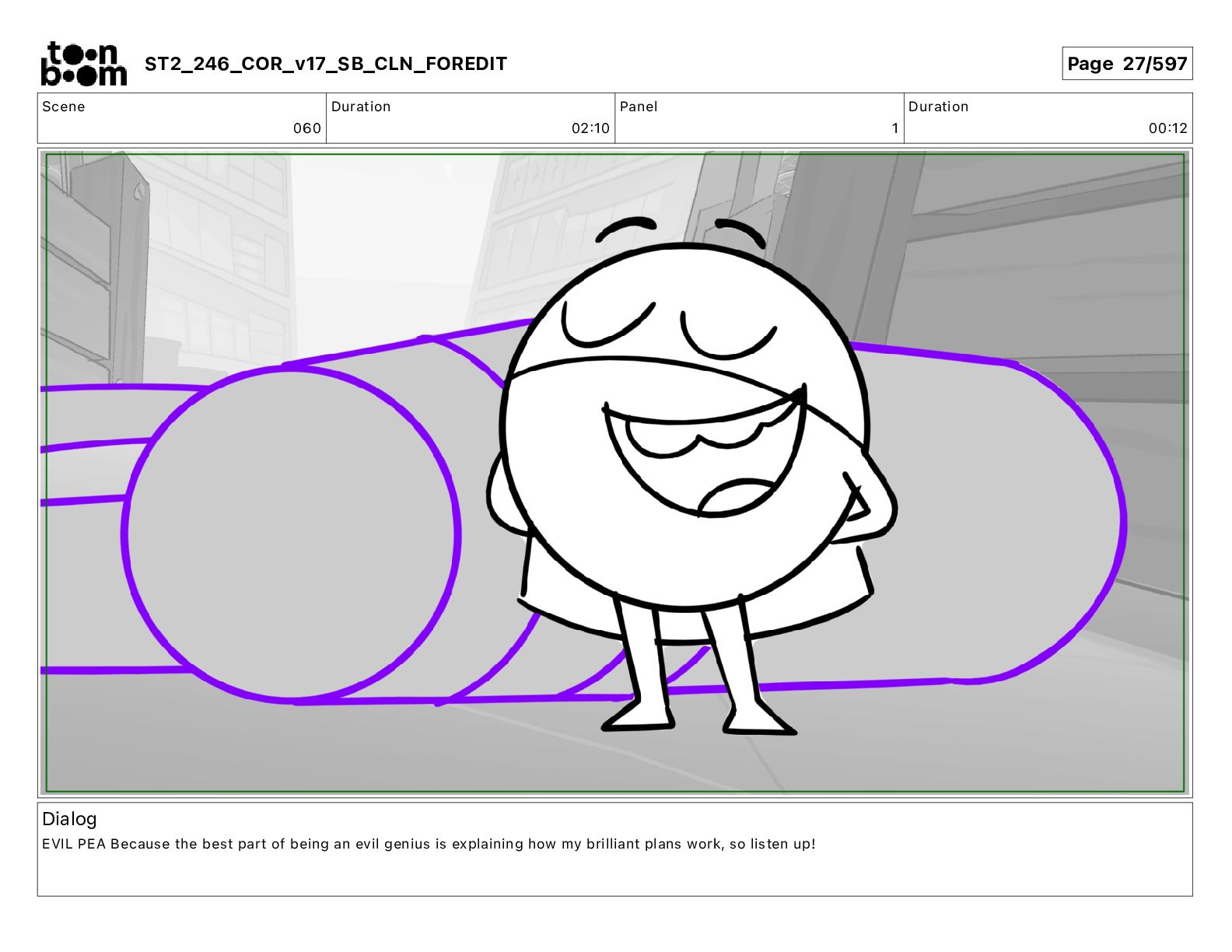Select the title ST2_246_COR_v17_SB_CLN_FOREDIT
The image size is (1232, 952).
[326, 64]
